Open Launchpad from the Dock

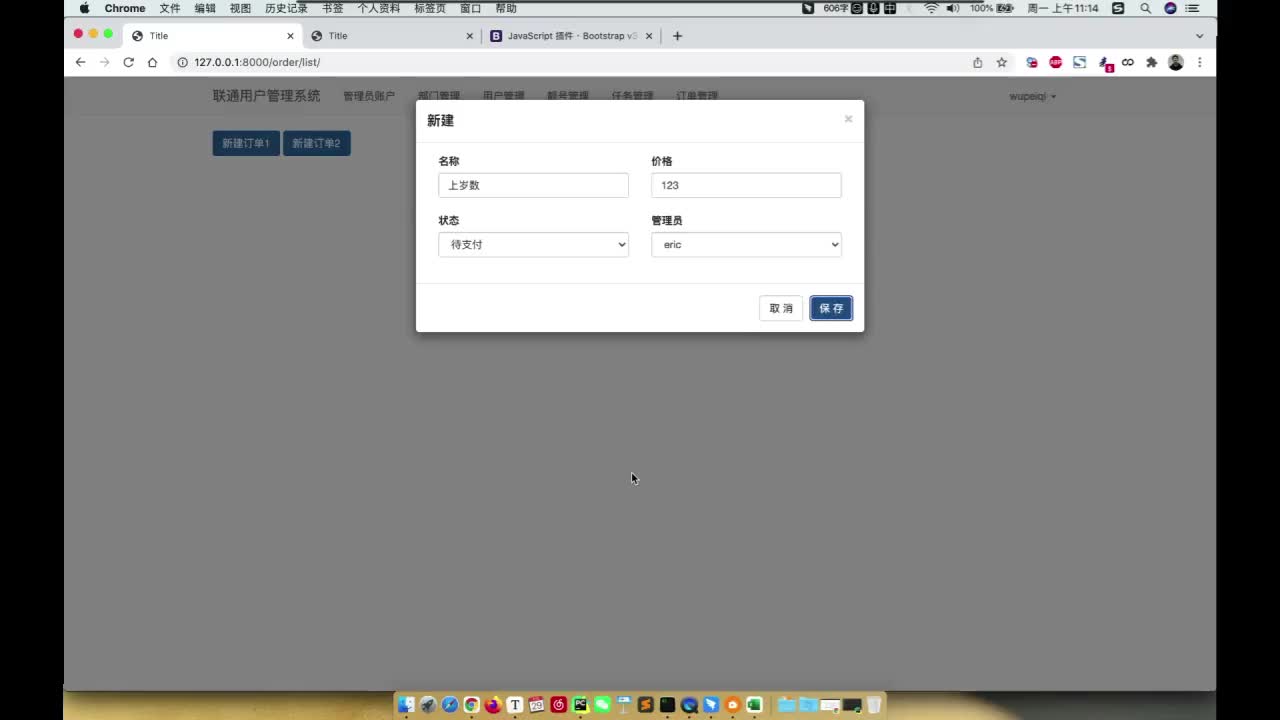coord(428,705)
